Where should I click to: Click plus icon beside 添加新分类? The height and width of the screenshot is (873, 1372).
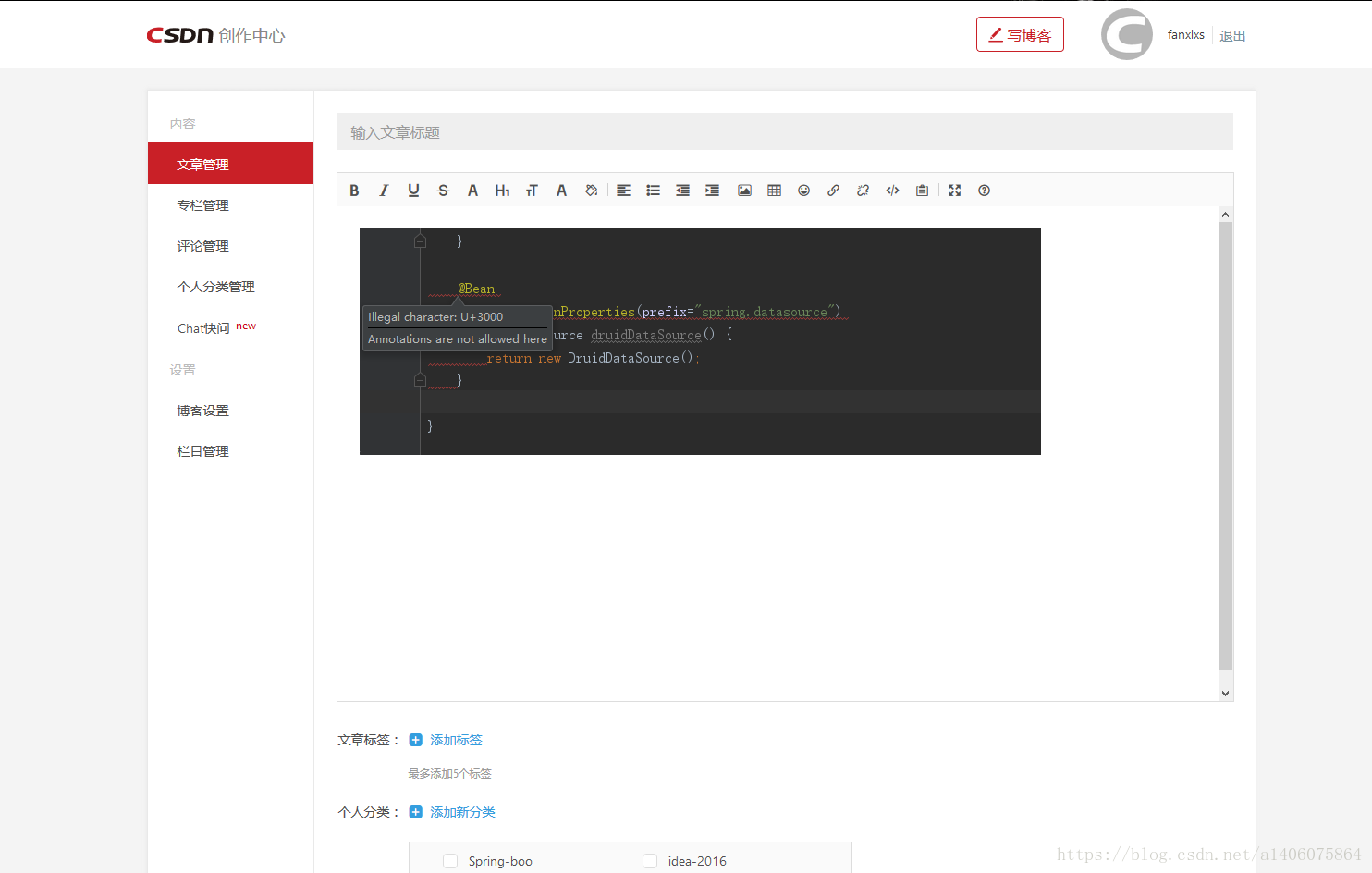(x=416, y=812)
